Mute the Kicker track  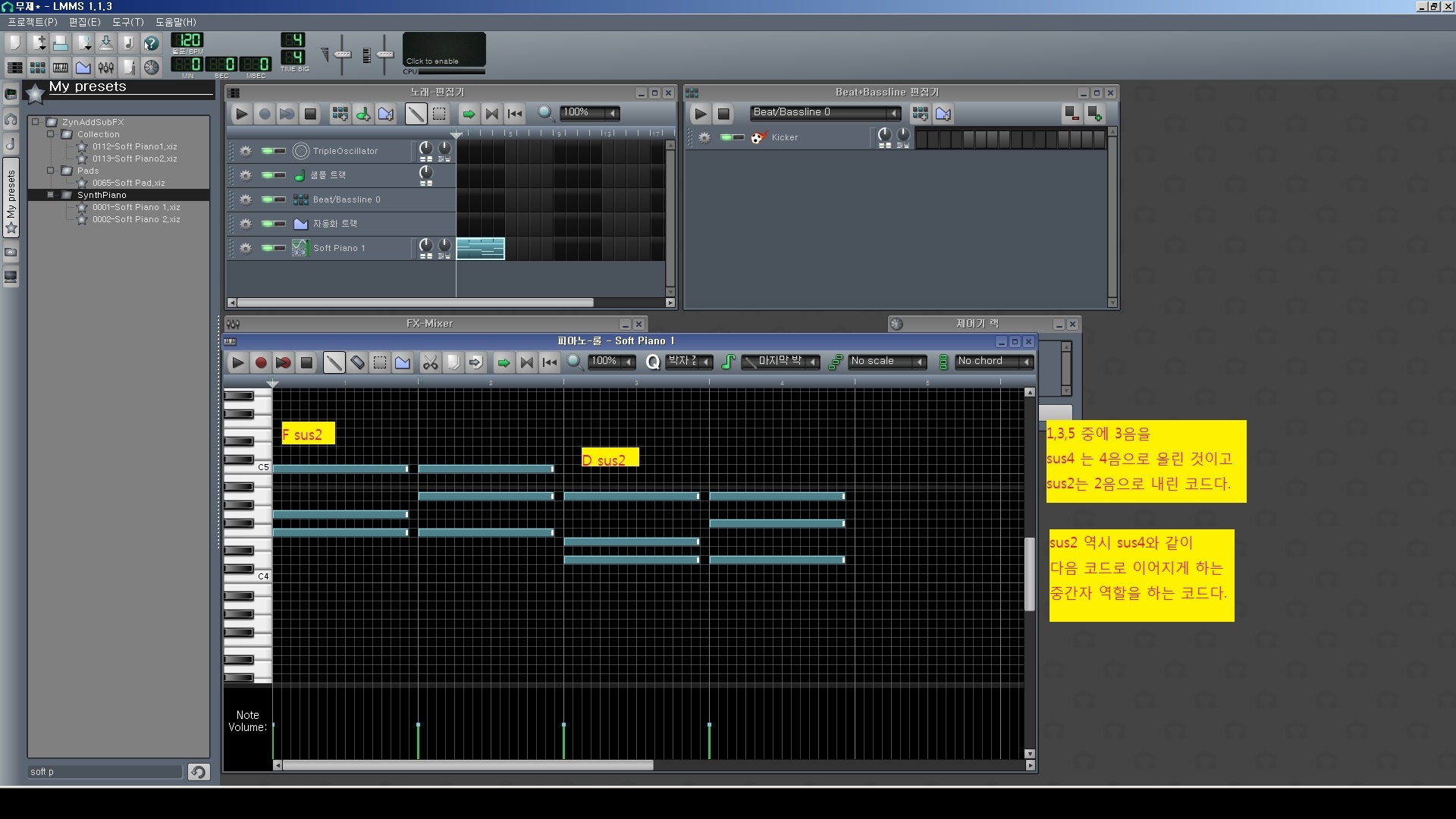tap(726, 137)
